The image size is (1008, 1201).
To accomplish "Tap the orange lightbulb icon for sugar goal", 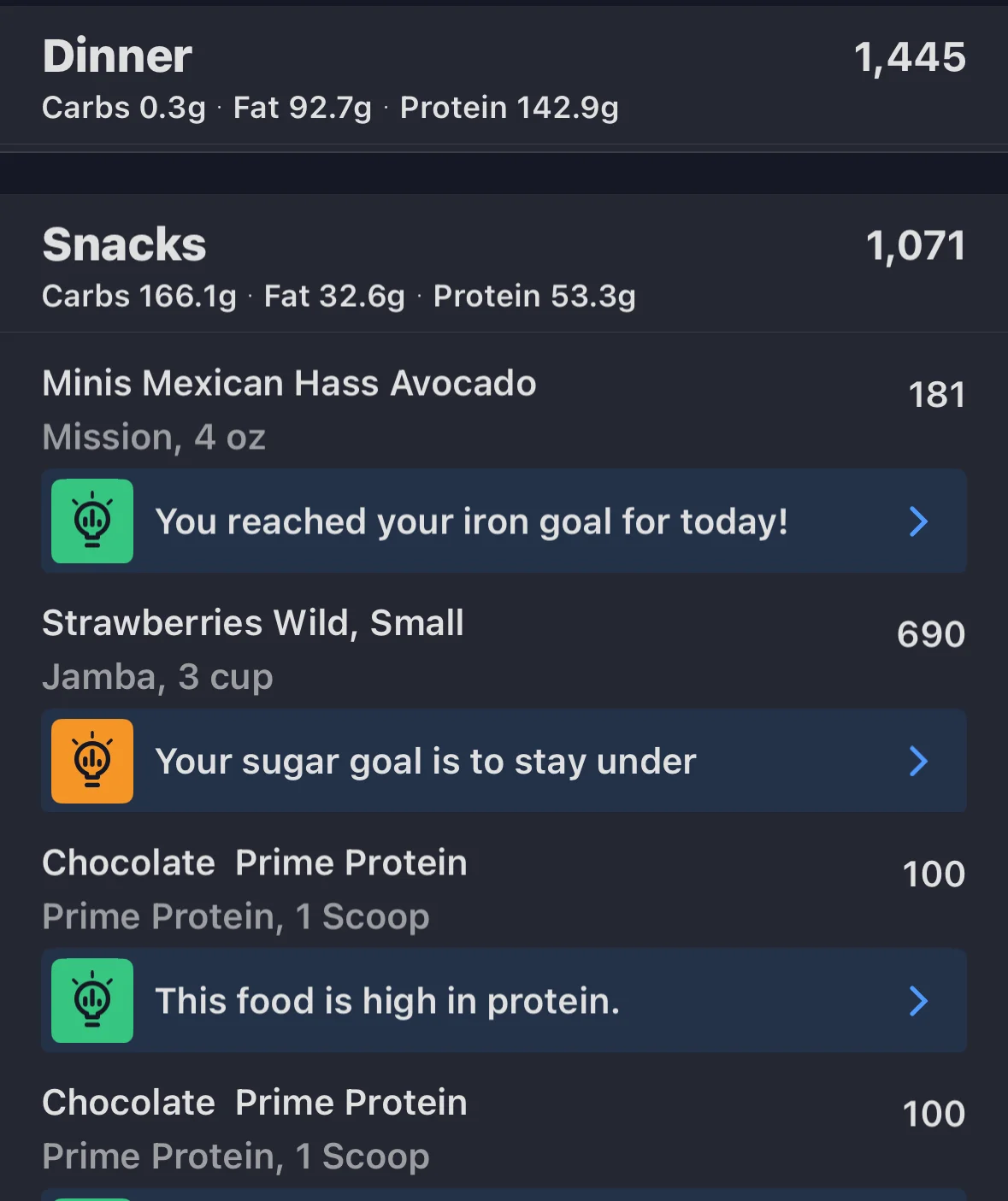I will click(x=92, y=761).
